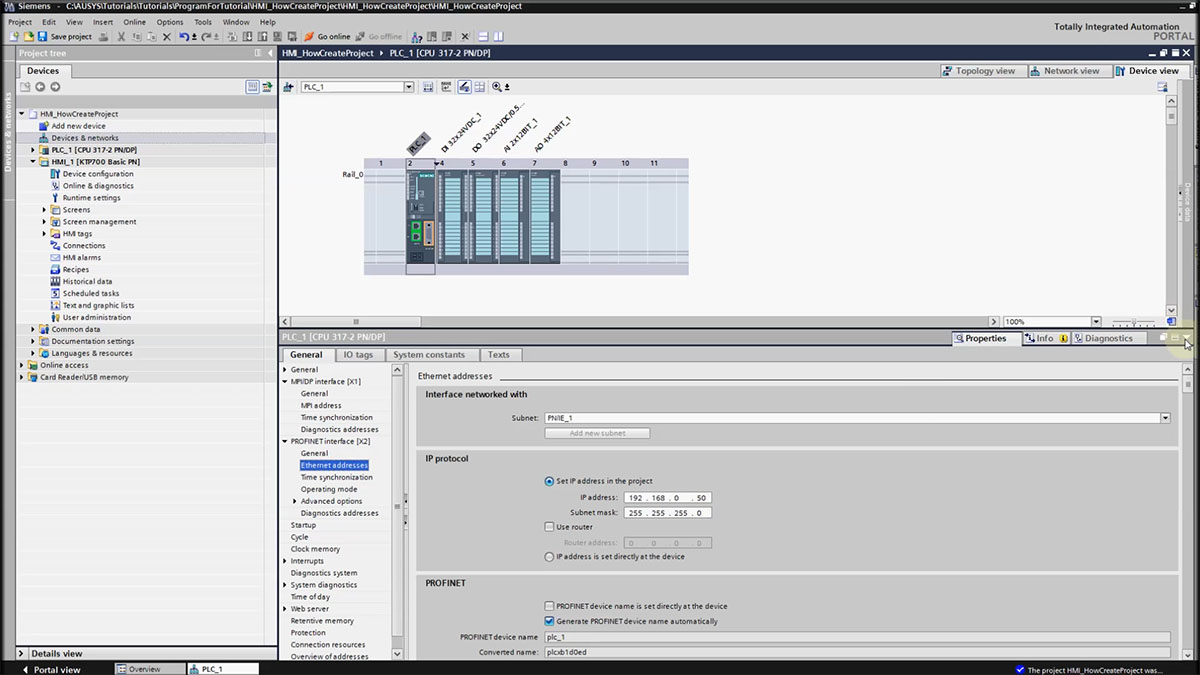Click the navigate back arrow in Project tree
Screen dimensions: 1200x675
[x=41, y=87]
